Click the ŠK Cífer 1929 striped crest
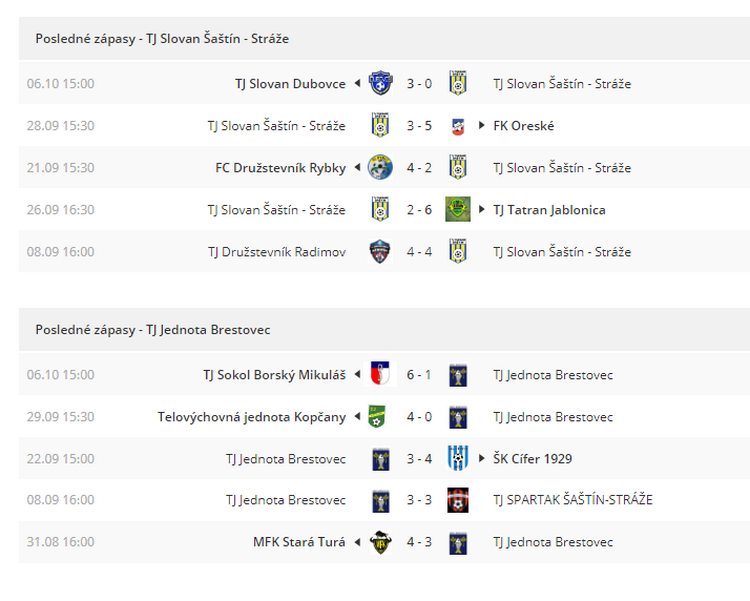The width and height of the screenshot is (750, 601). pyautogui.click(x=458, y=458)
